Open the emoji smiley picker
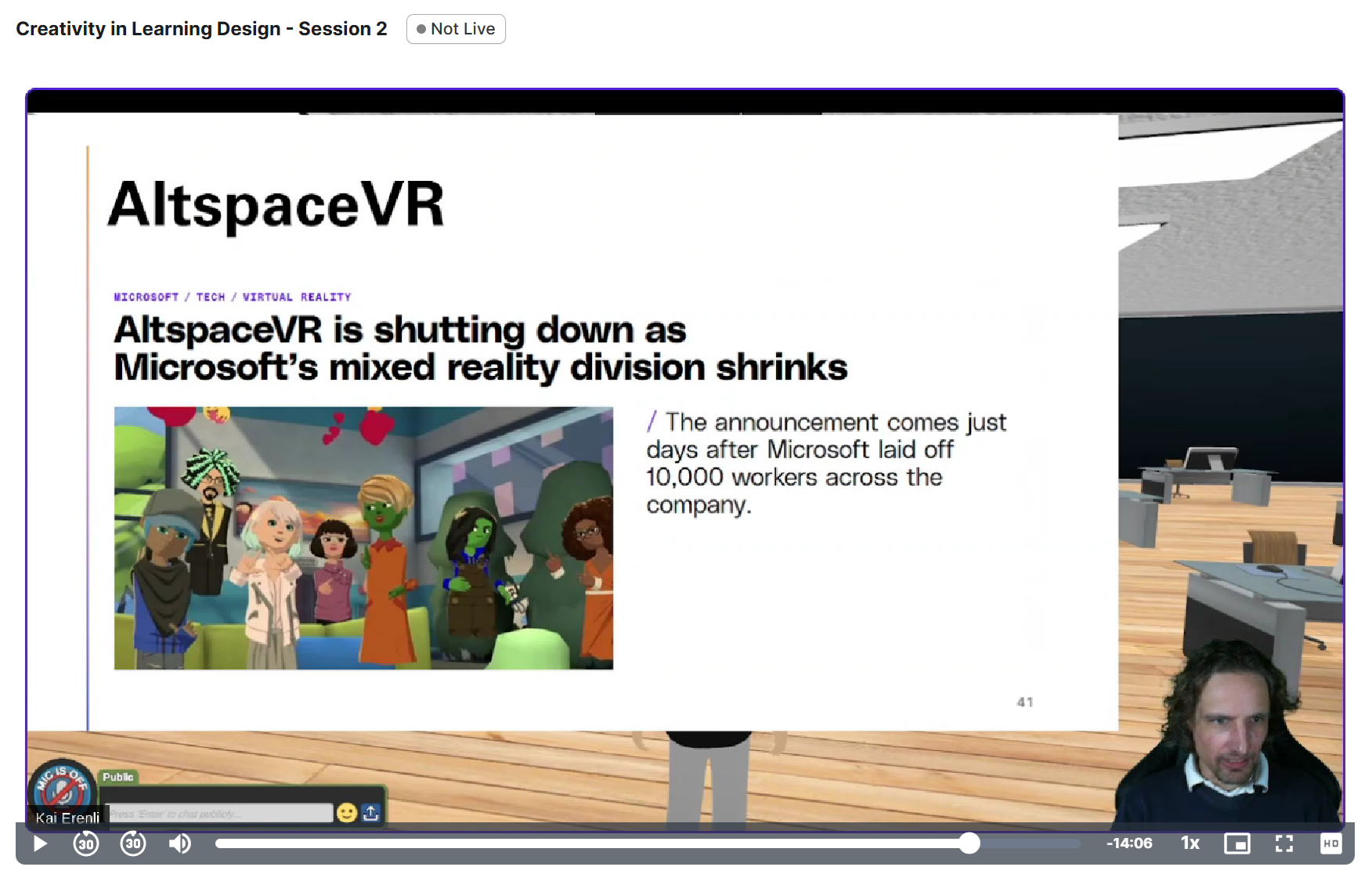The width and height of the screenshot is (1372, 874). tap(346, 813)
